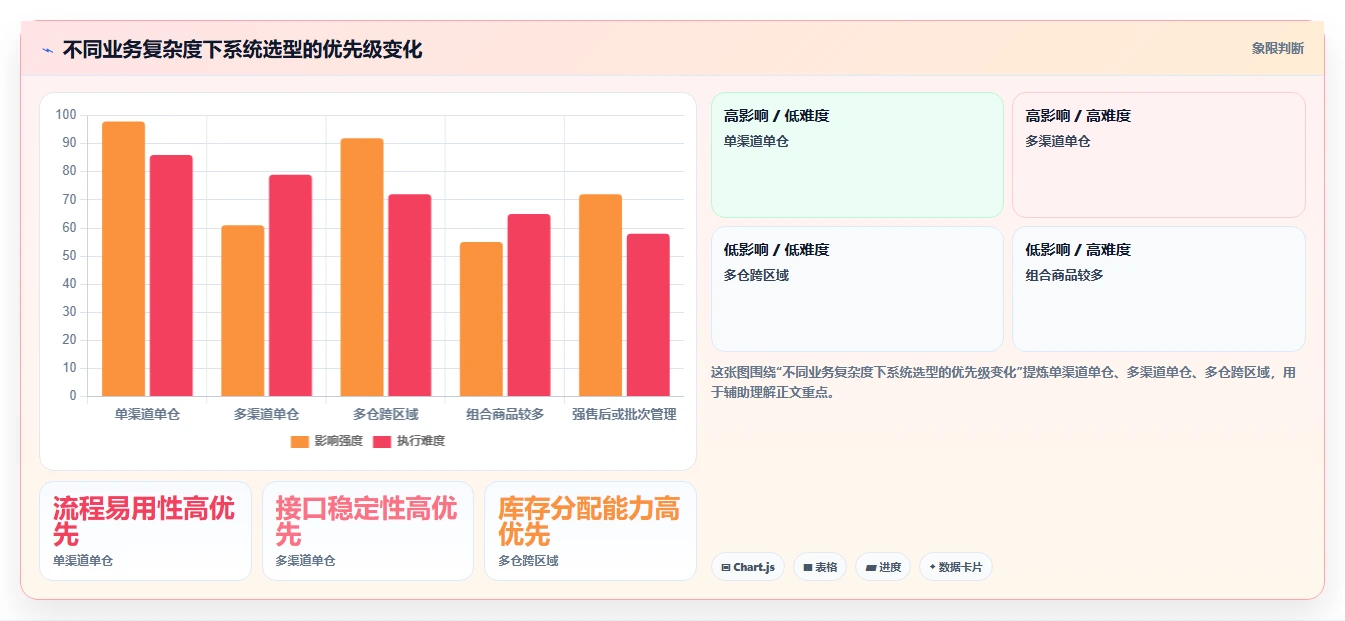Screen dimensions: 1345x621
Task: Click the 多仓跨区域 subtitle under 库存分配能力高优先
Action: [528, 561]
